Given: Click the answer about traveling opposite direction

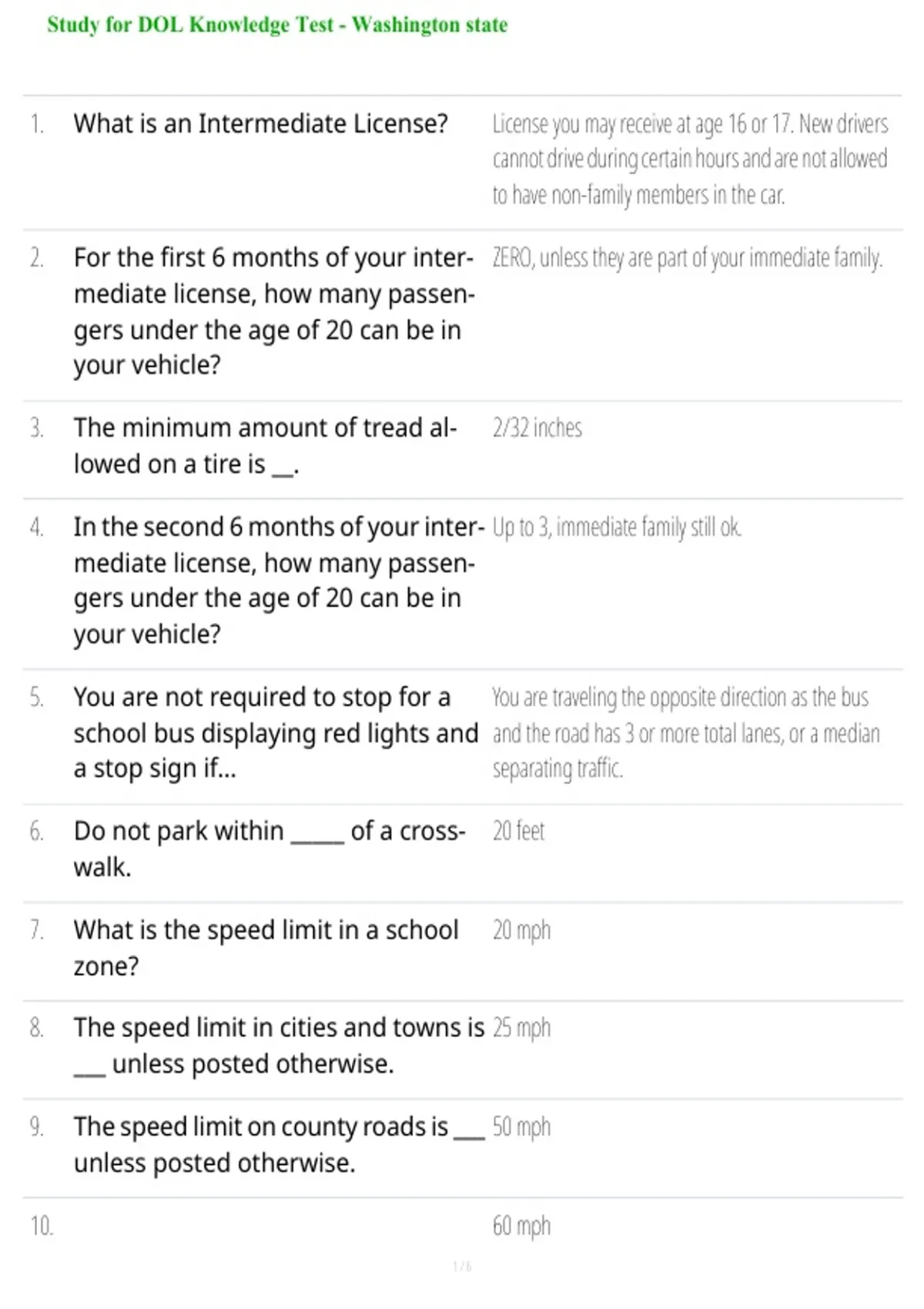Looking at the screenshot, I should point(685,733).
